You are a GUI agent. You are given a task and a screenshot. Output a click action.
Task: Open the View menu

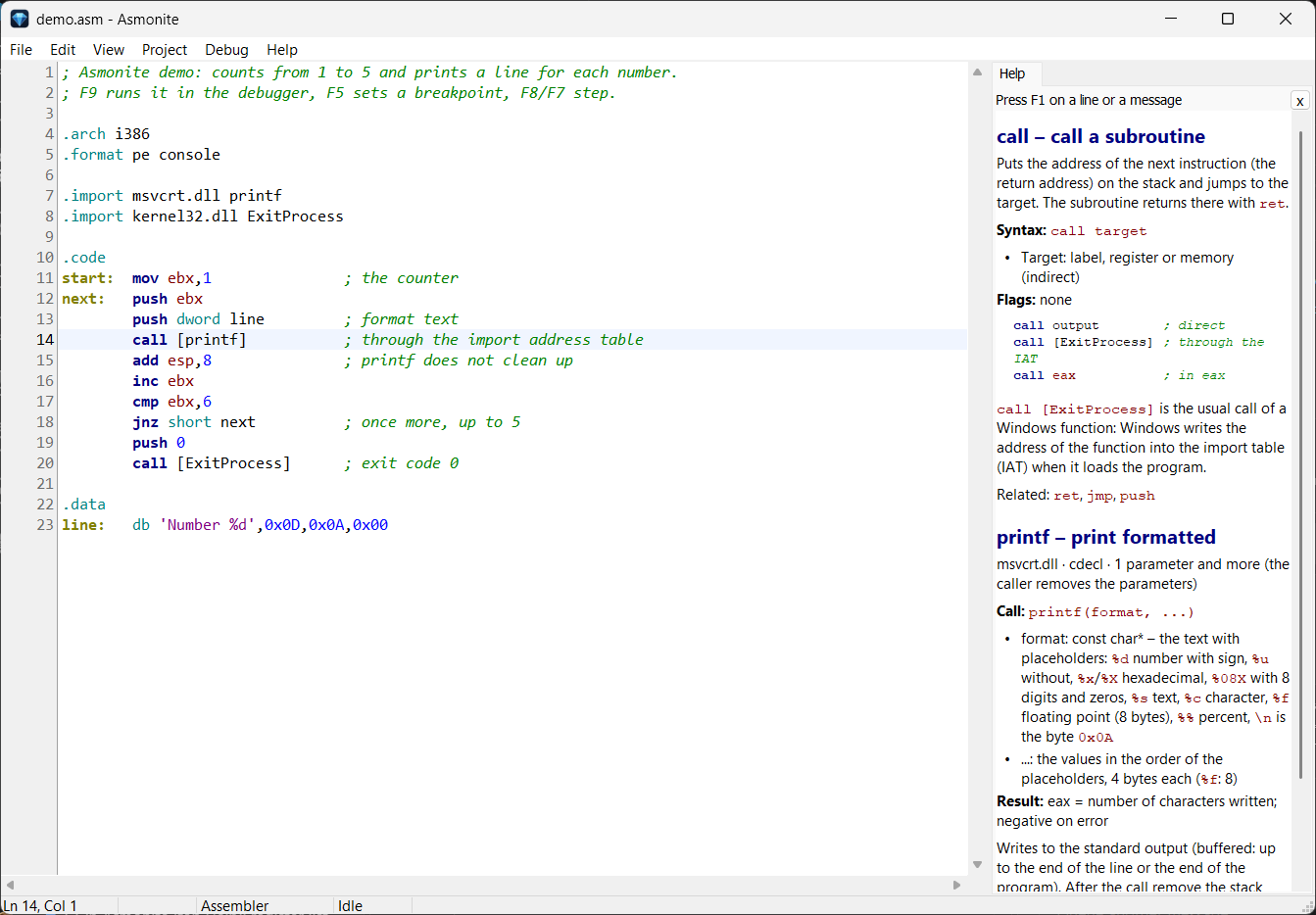tap(109, 50)
